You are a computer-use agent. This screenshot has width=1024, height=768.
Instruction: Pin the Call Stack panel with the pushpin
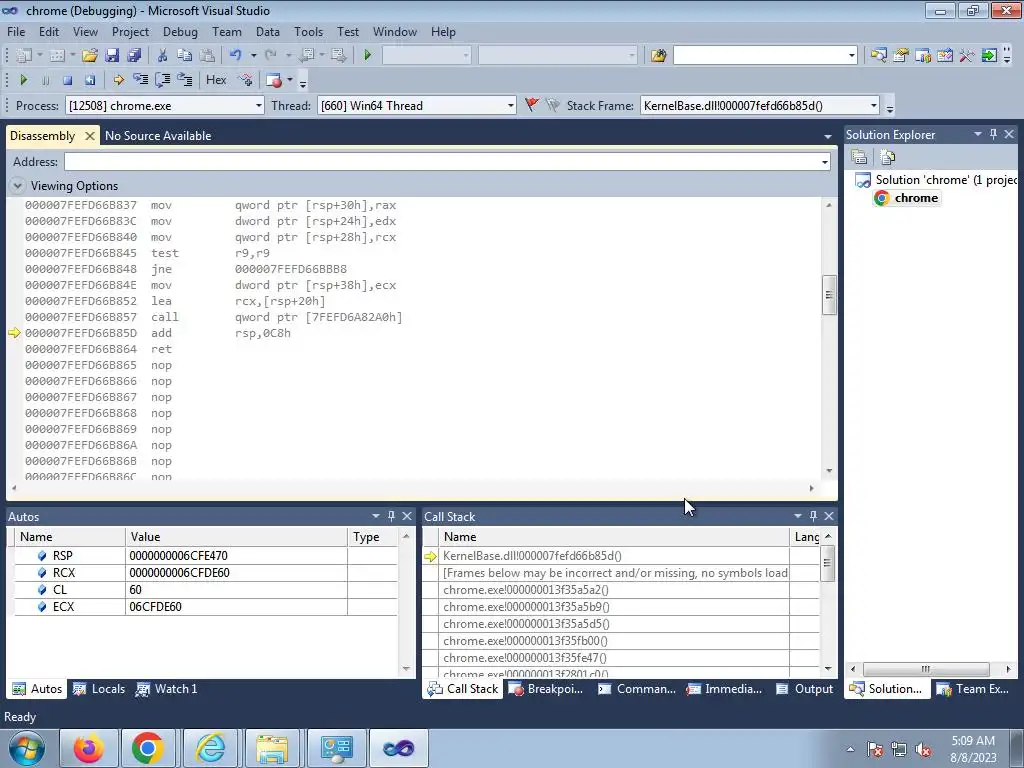point(813,516)
